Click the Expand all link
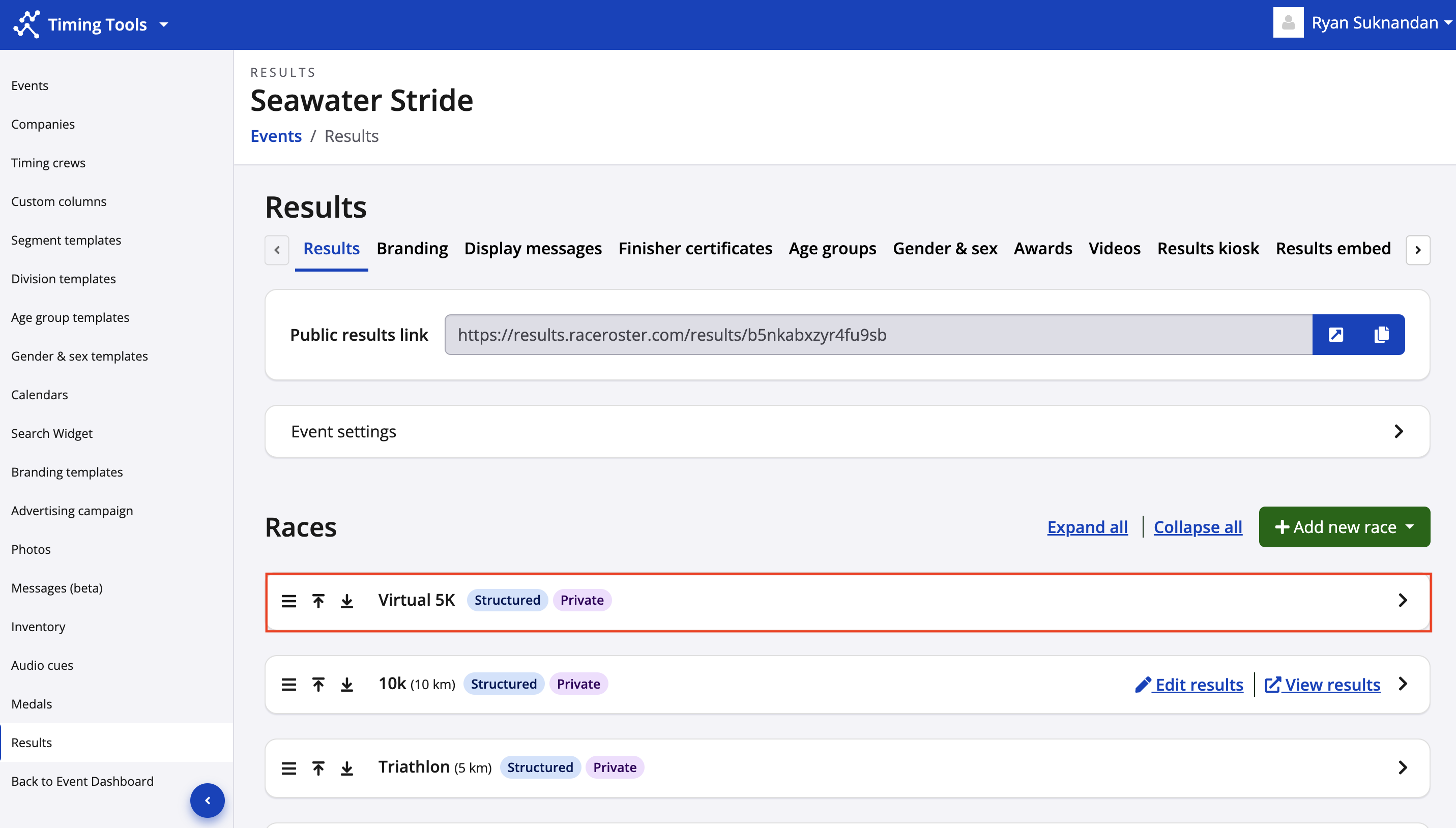Viewport: 1456px width, 828px height. (1087, 527)
